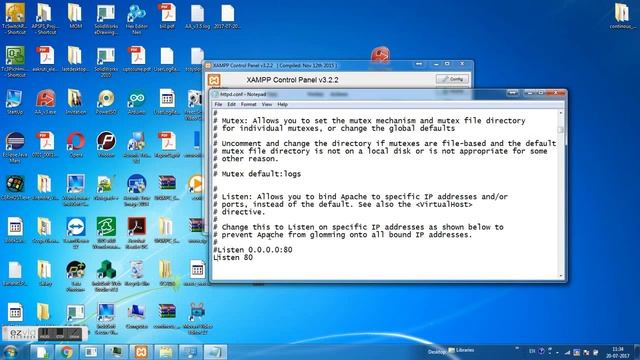The width and height of the screenshot is (640, 360).
Task: Select the green SolidEdit Web Studio cubes icon
Action: 106,276
